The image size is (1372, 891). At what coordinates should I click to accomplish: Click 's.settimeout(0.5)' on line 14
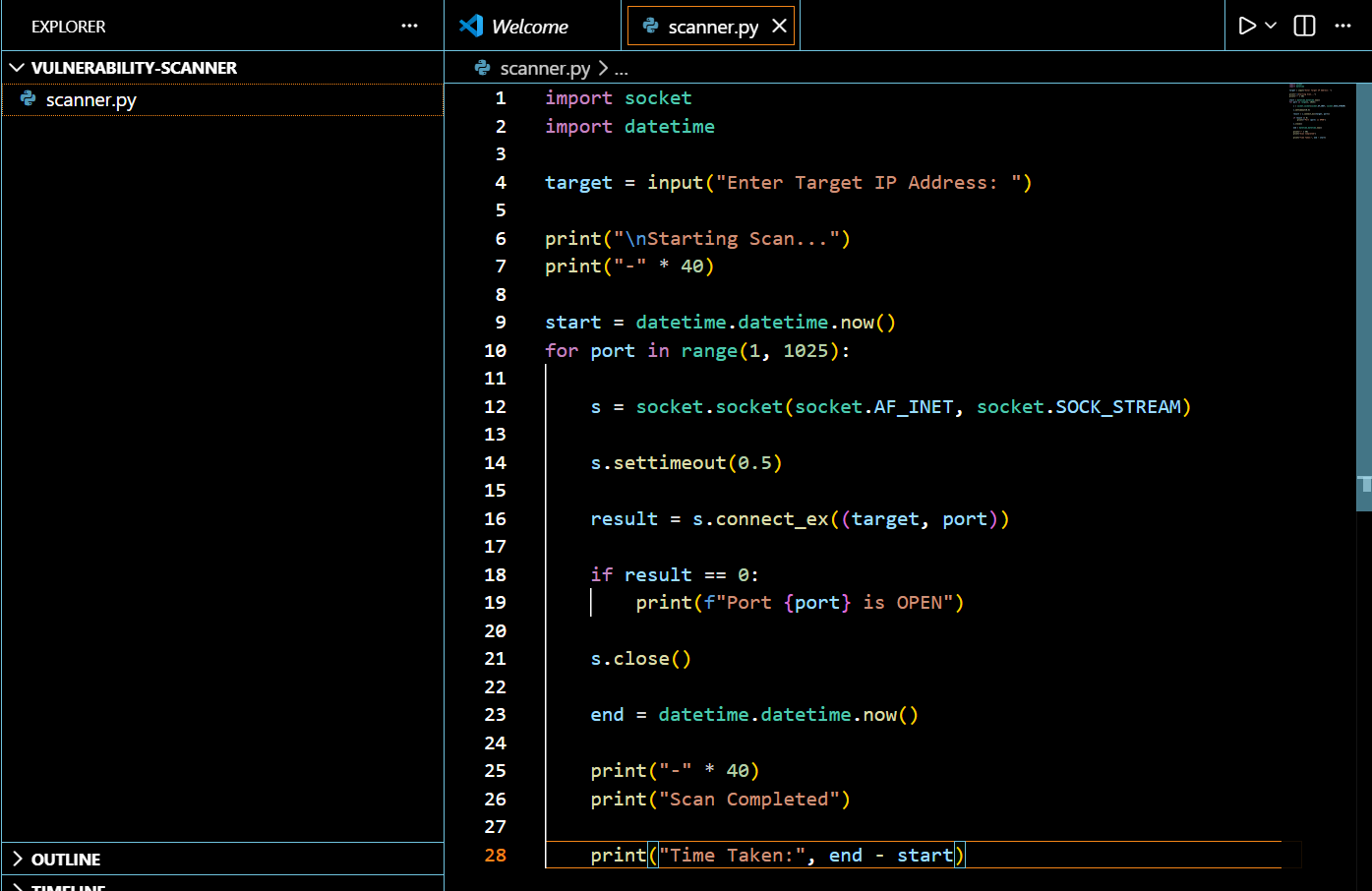[686, 463]
